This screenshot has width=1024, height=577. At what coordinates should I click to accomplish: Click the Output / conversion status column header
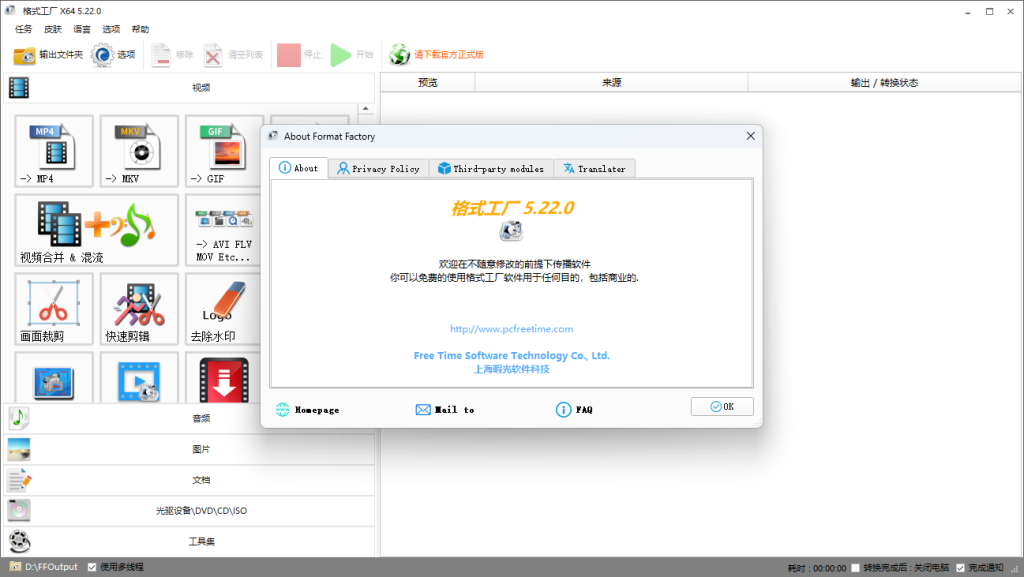(x=884, y=82)
